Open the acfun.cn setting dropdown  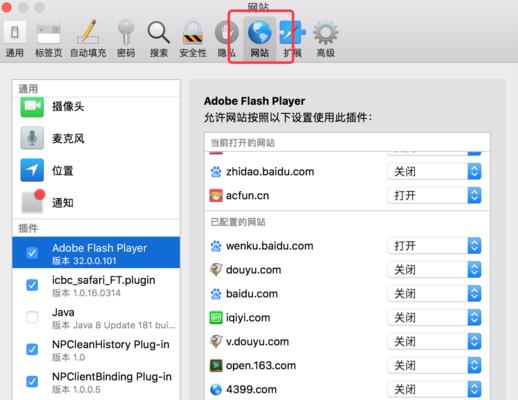coord(434,196)
